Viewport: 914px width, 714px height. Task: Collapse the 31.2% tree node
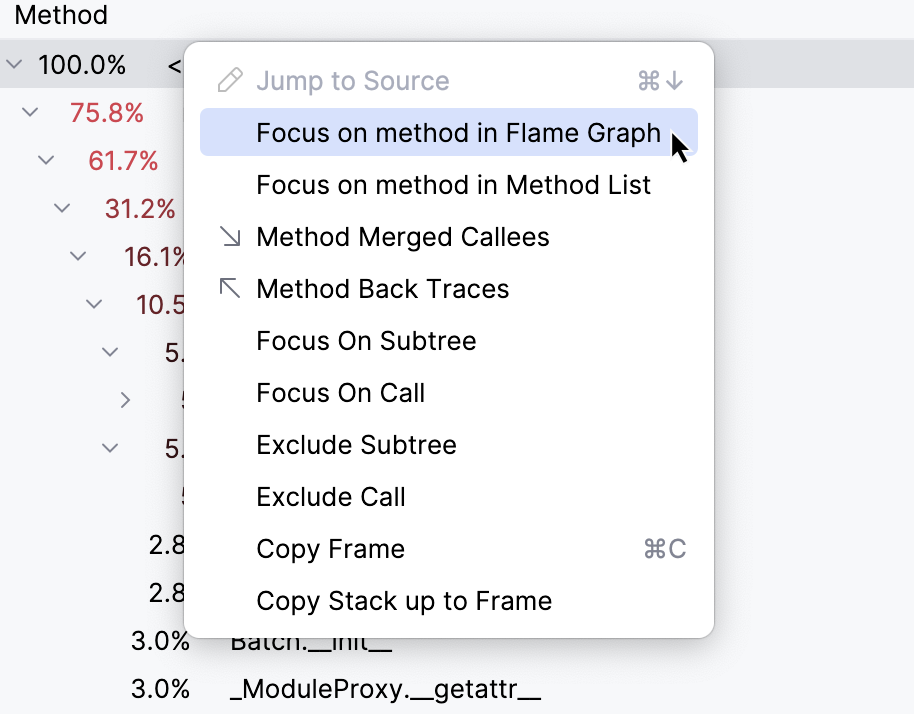pos(62,208)
